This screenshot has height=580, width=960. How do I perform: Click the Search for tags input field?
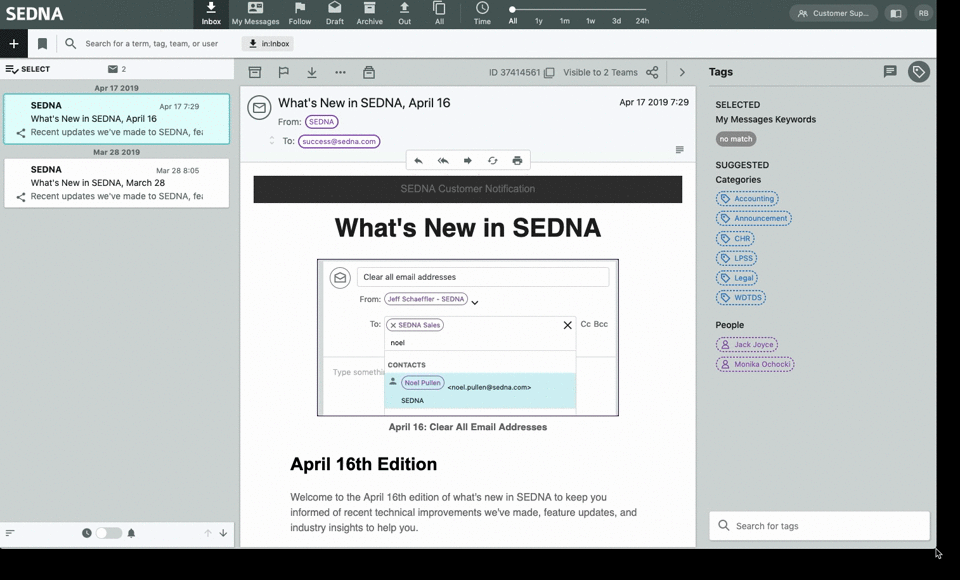coord(819,525)
